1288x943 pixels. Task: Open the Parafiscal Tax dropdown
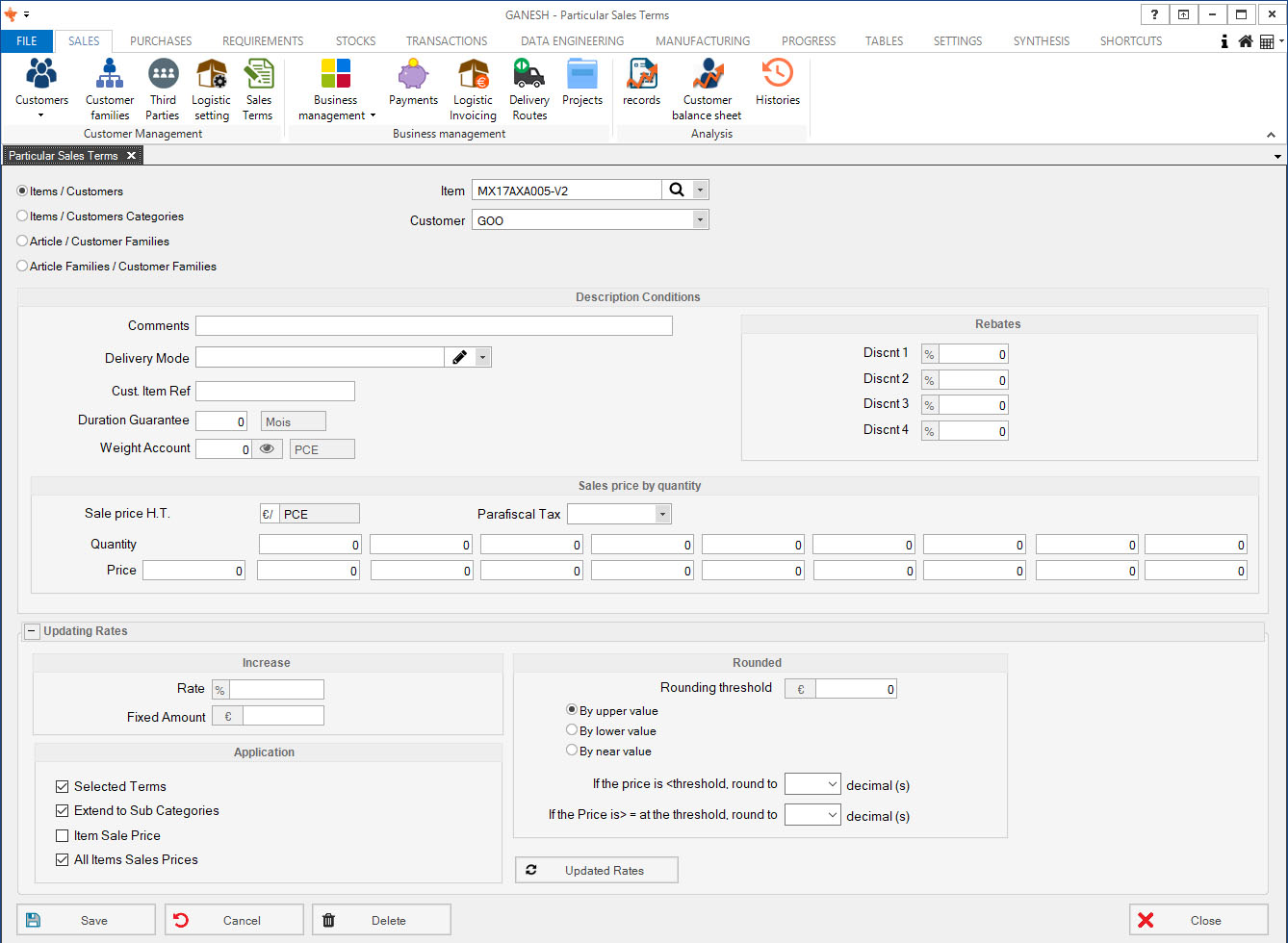click(662, 515)
